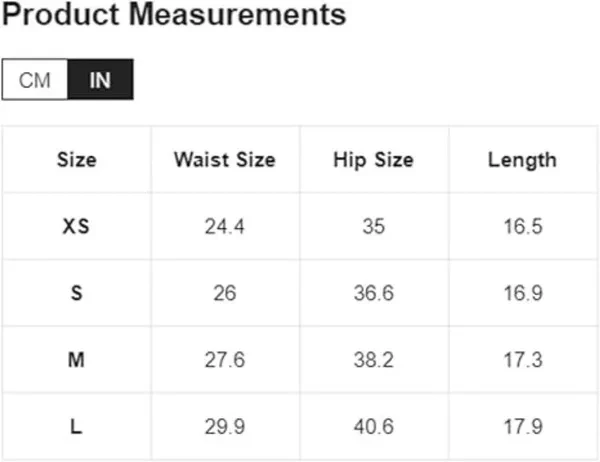Click the Size column header
The image size is (600, 462).
(77, 160)
